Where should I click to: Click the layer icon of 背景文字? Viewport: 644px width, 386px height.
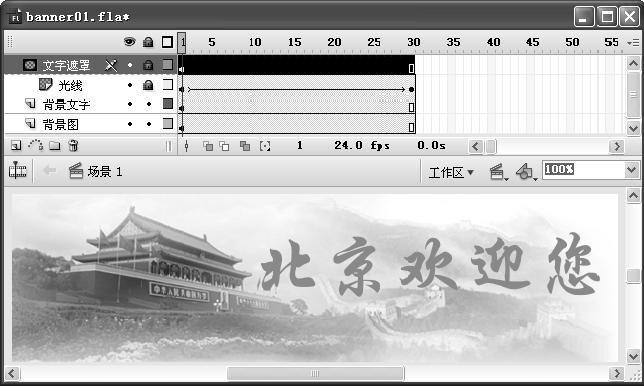pos(30,103)
